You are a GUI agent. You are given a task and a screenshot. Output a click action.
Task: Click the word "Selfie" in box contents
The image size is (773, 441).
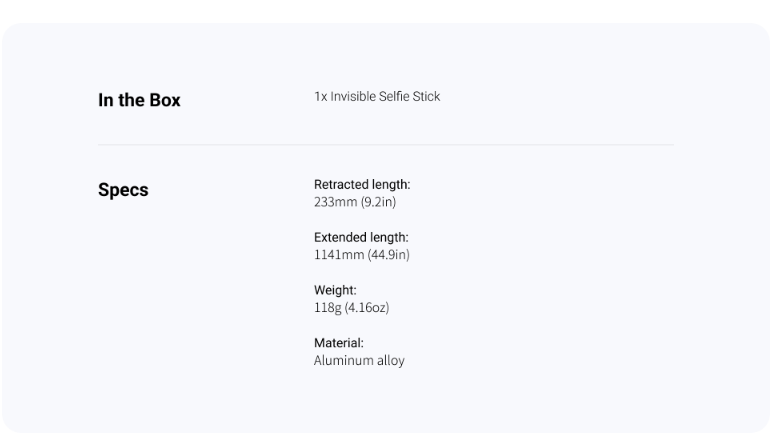394,97
